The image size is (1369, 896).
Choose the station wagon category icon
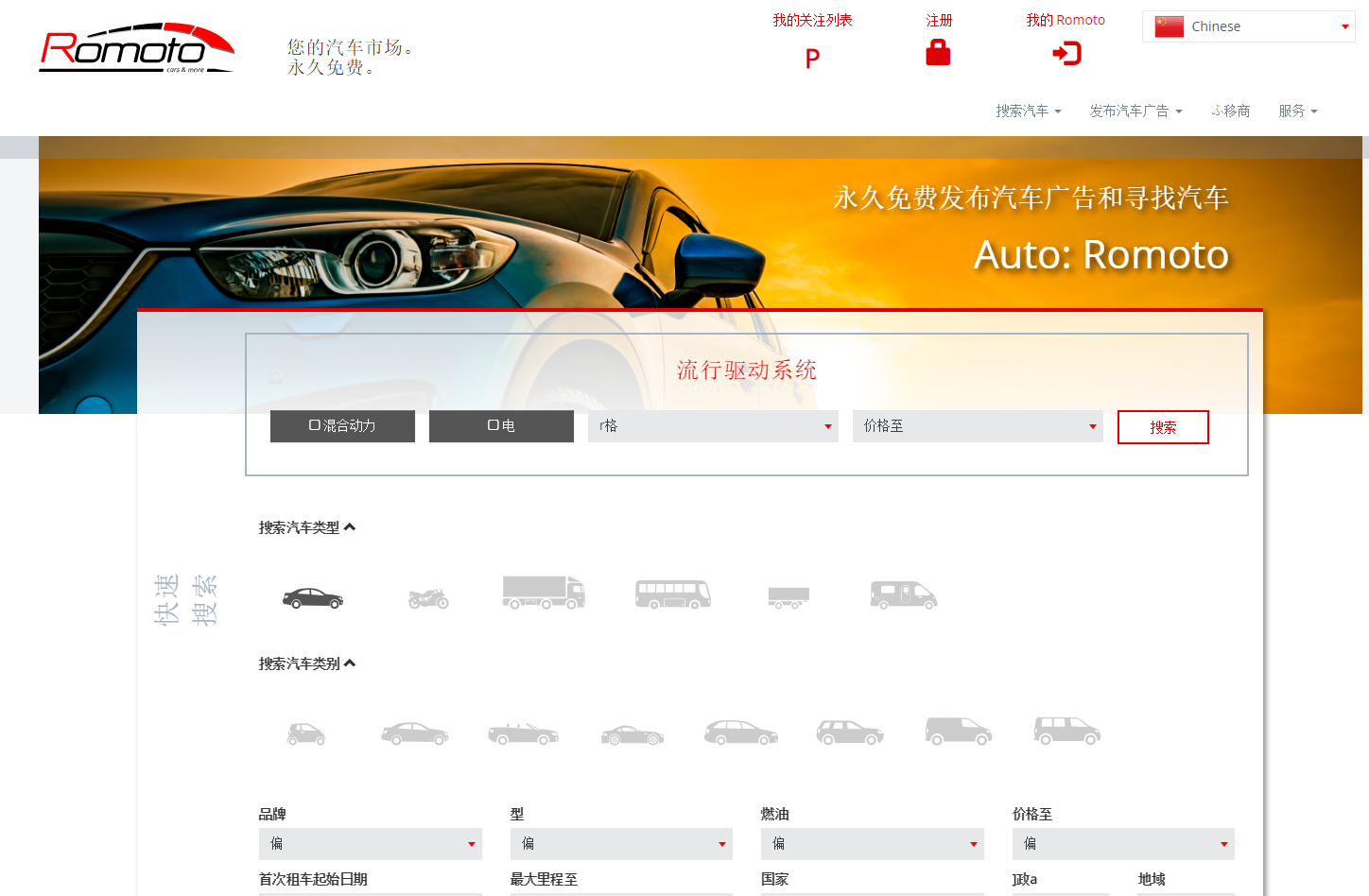click(741, 732)
